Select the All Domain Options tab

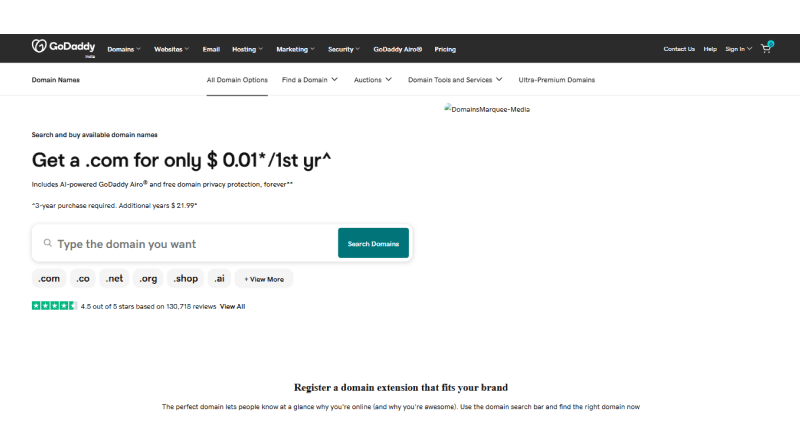[237, 79]
